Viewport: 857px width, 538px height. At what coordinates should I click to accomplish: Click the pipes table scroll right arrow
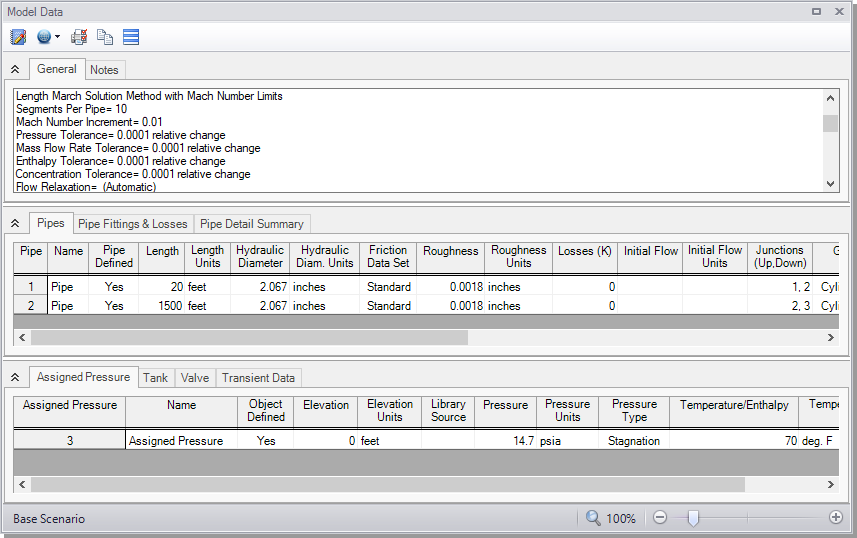click(831, 337)
